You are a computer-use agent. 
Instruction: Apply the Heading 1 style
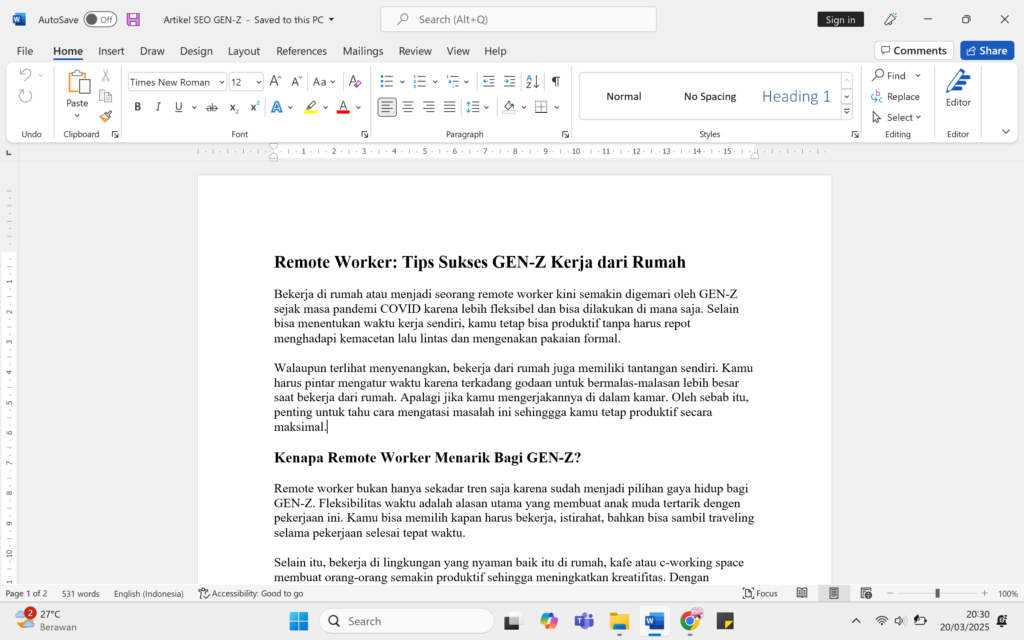click(796, 97)
